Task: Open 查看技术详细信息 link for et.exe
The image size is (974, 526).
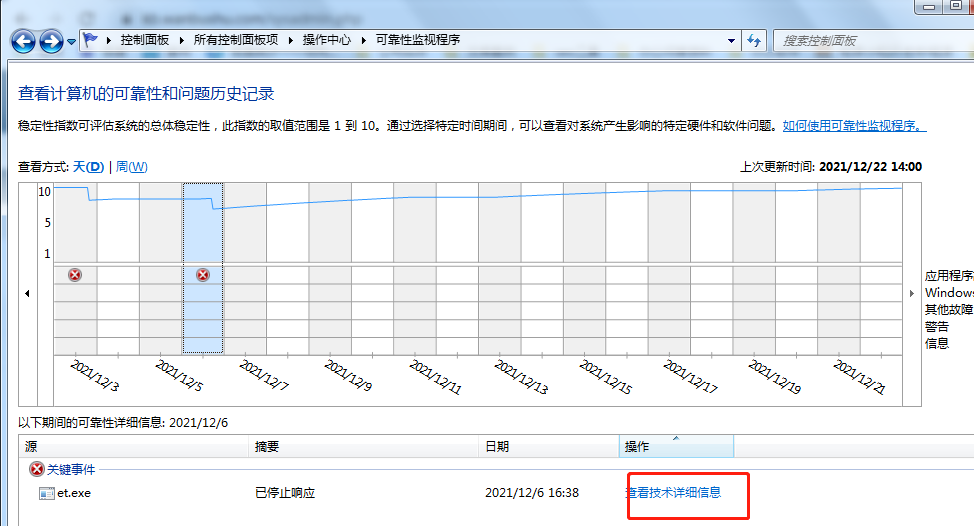Action: tap(673, 492)
